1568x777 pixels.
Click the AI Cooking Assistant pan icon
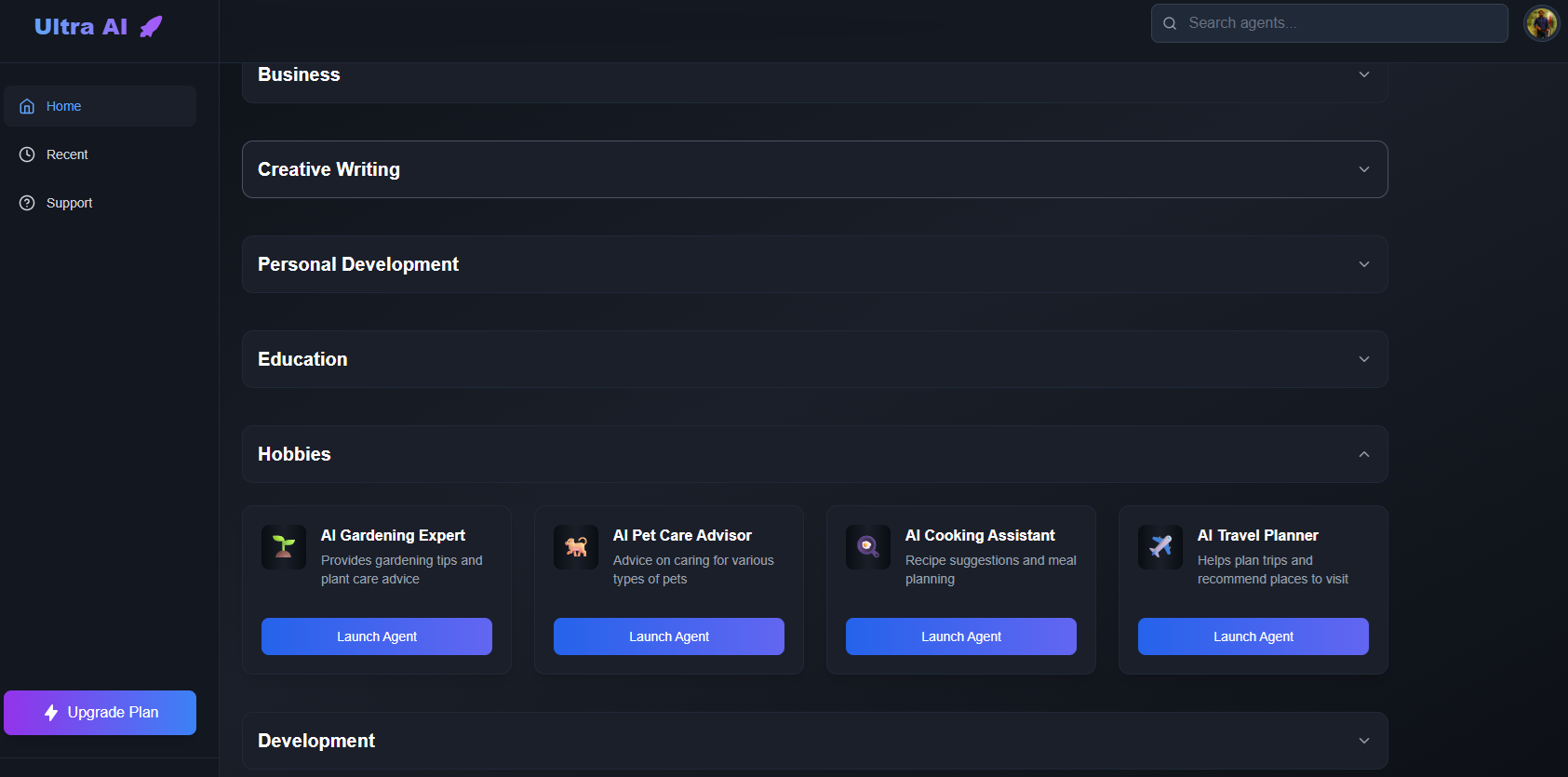coord(868,547)
